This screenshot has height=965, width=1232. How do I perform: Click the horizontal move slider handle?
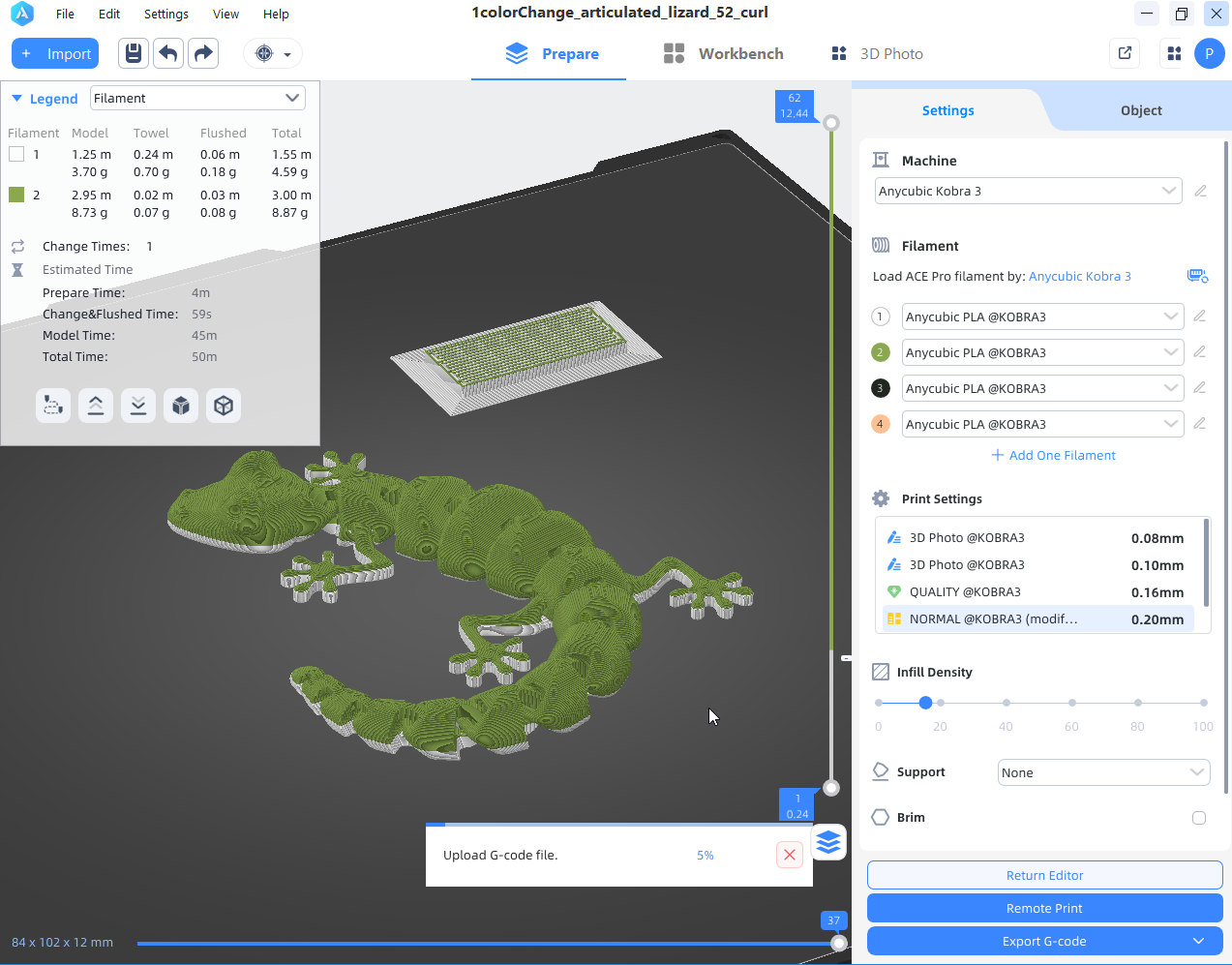(x=839, y=943)
